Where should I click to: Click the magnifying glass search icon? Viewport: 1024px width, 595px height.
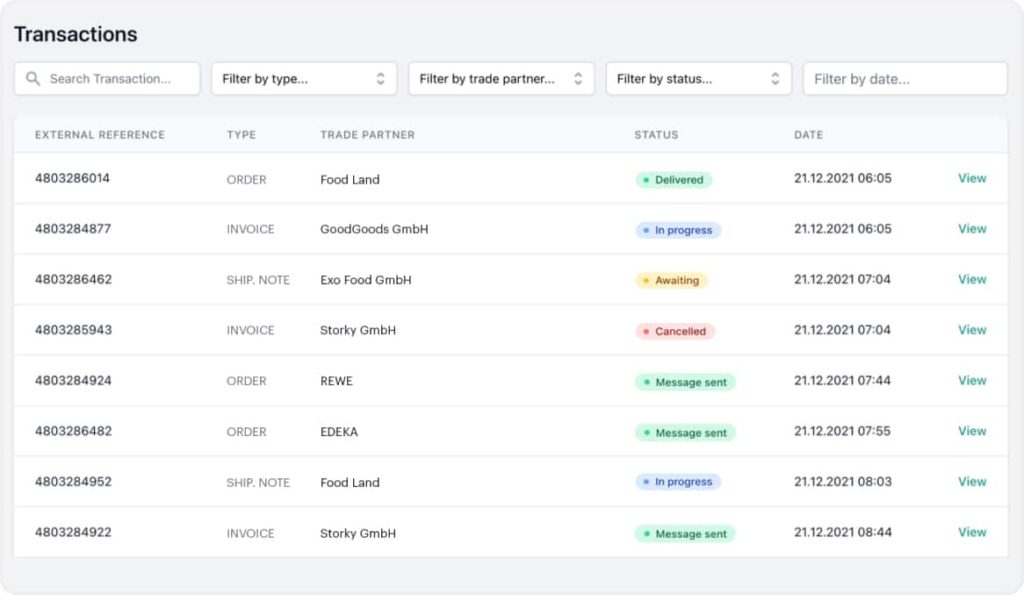tap(33, 79)
